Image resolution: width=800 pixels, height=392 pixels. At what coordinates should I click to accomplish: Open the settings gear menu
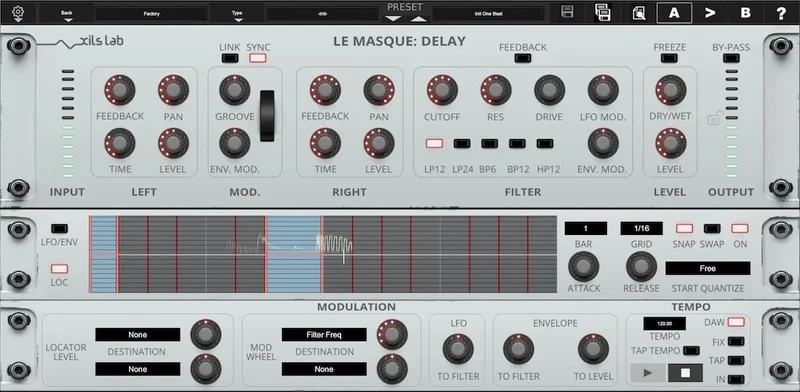[18, 12]
